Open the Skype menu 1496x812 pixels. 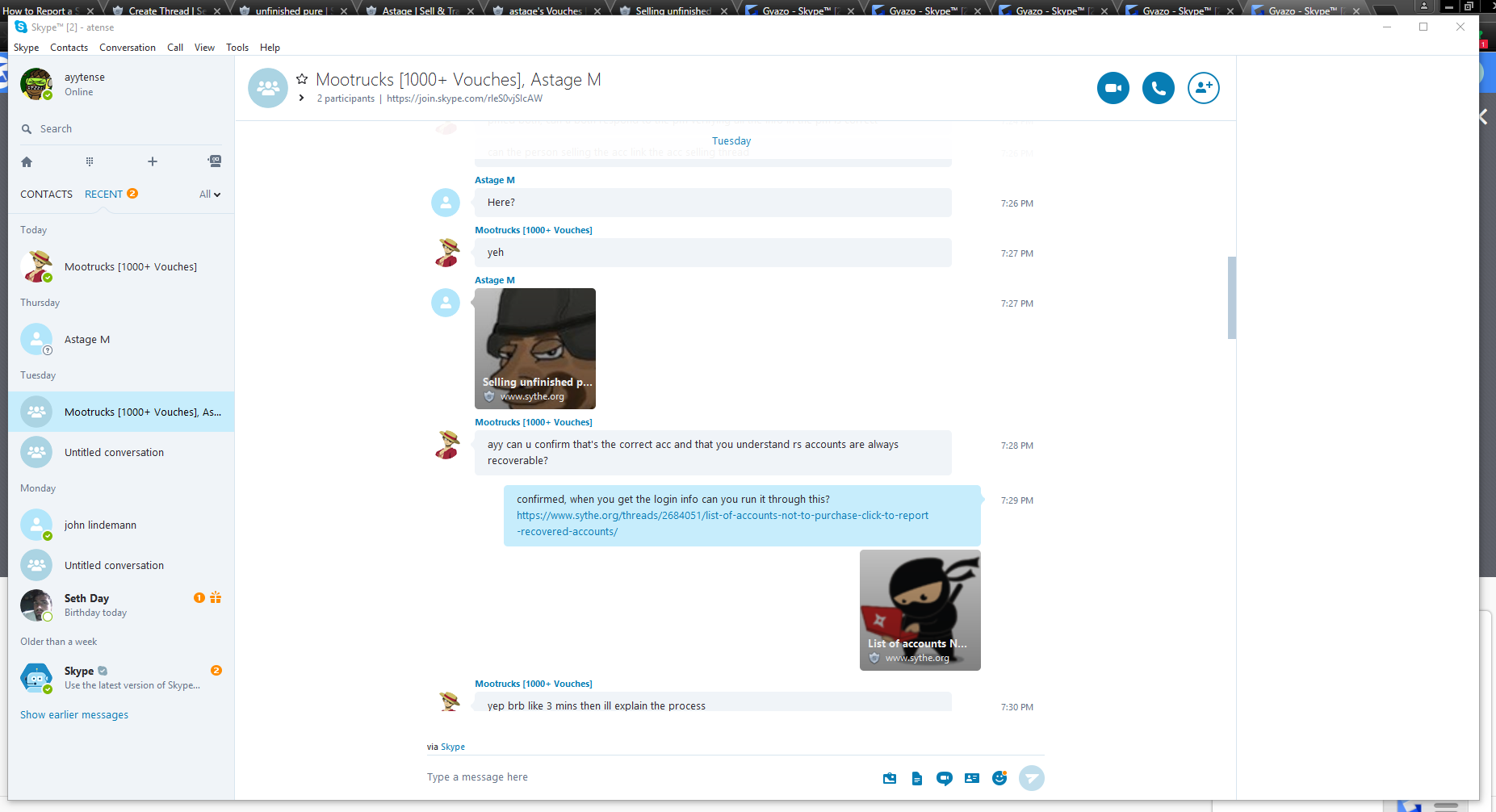click(x=27, y=48)
